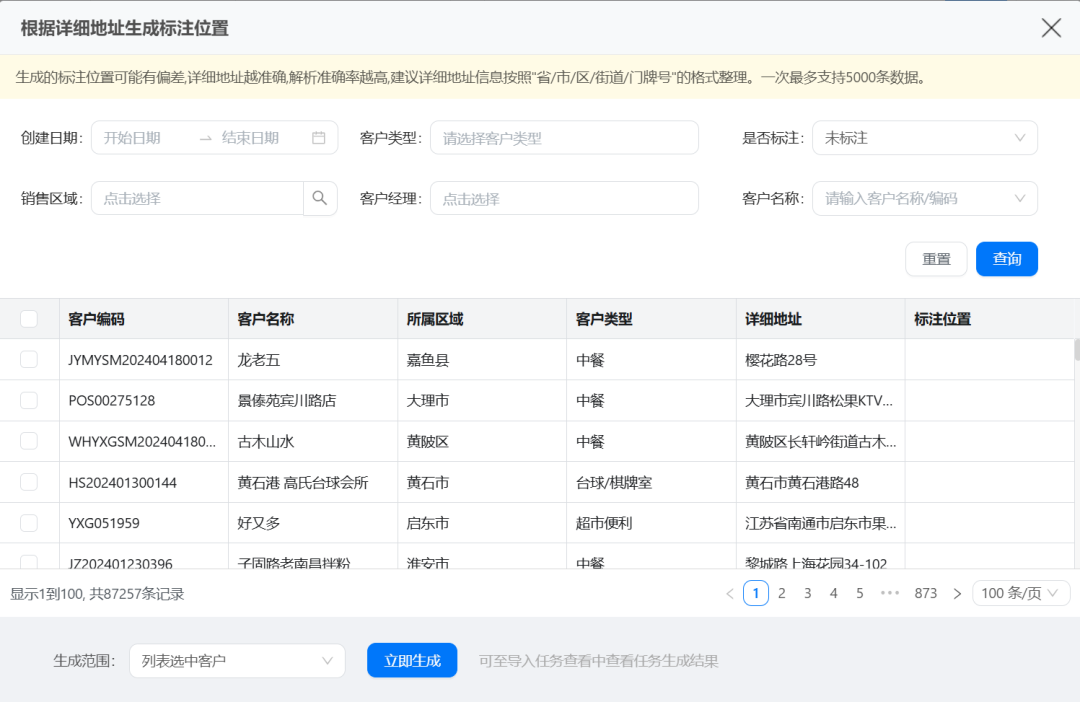This screenshot has height=702, width=1080.
Task: Check the checkbox for 好又多
Action: [x=29, y=522]
